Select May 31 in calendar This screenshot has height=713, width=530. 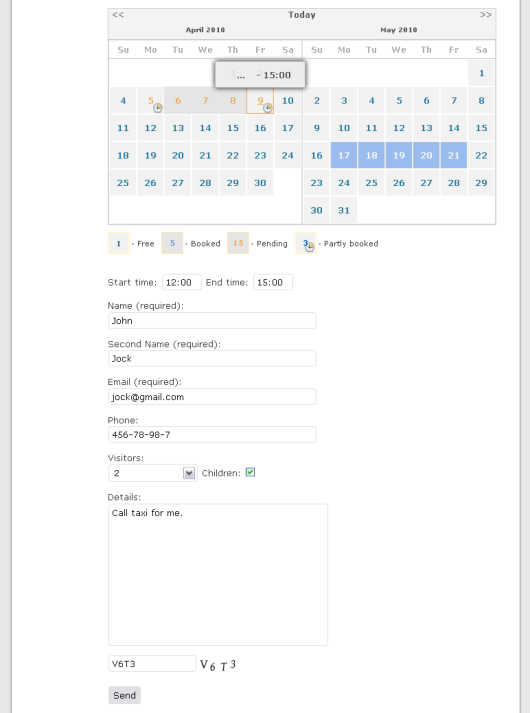point(344,211)
